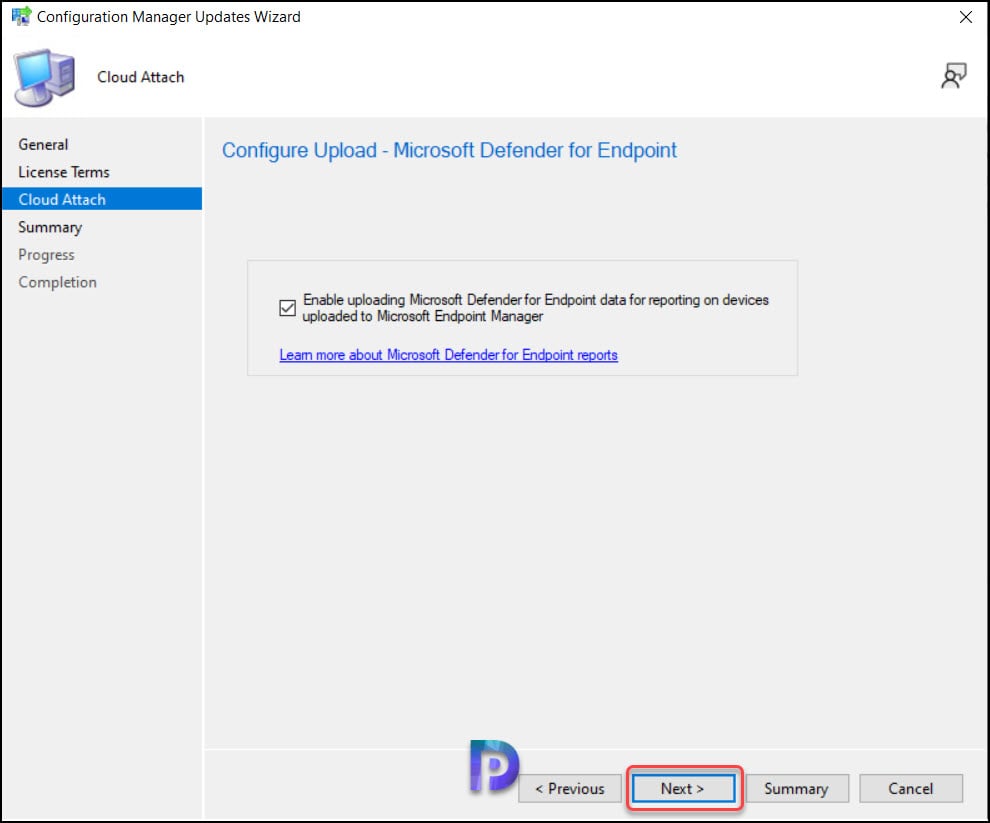The height and width of the screenshot is (823, 990).
Task: Click the Summary button at bottom
Action: click(797, 788)
